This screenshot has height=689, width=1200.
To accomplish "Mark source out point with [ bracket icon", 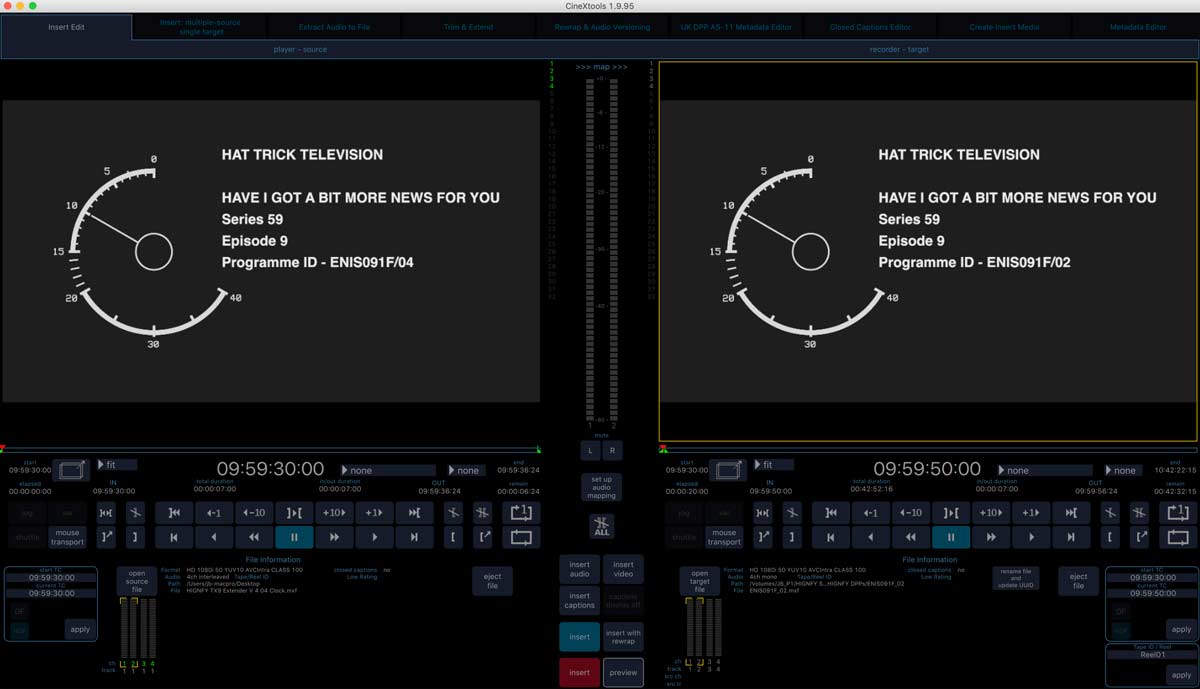I will pyautogui.click(x=454, y=537).
